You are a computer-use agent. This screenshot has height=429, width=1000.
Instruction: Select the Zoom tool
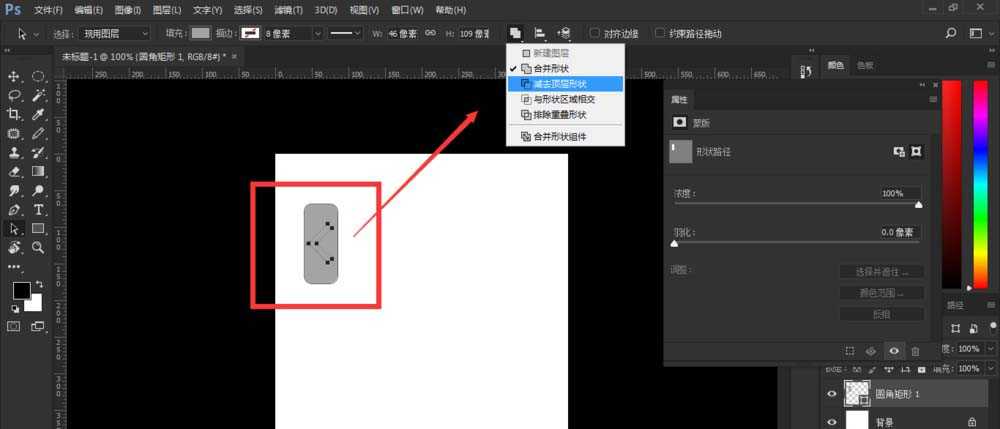point(38,247)
